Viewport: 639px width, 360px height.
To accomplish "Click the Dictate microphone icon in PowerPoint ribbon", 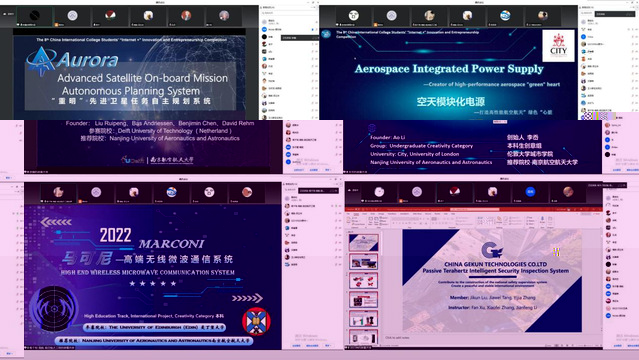I will tap(542, 220).
